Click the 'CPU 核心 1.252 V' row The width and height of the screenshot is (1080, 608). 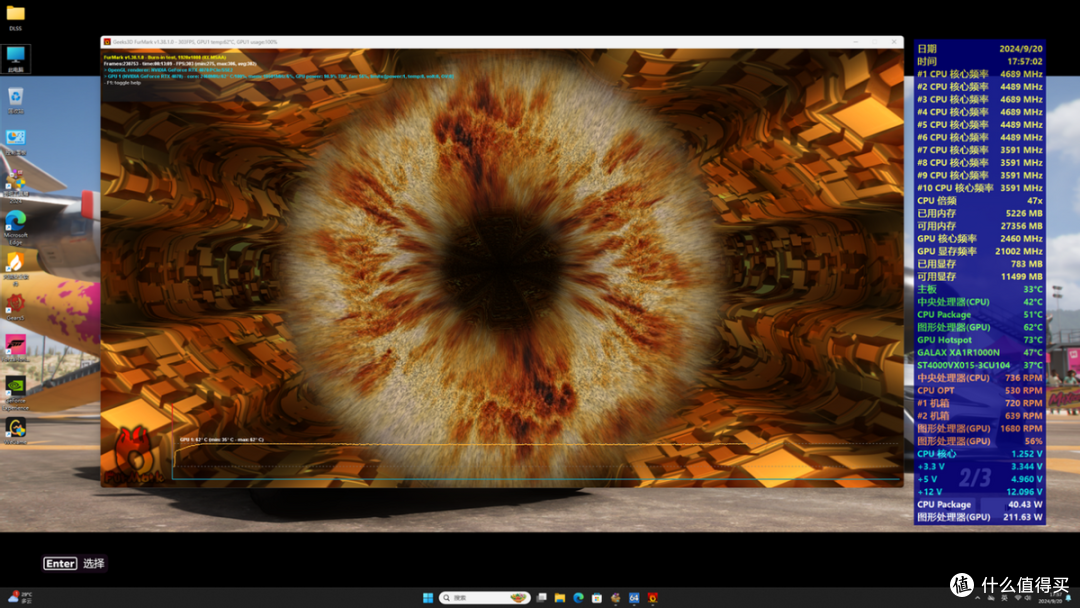[x=979, y=453]
